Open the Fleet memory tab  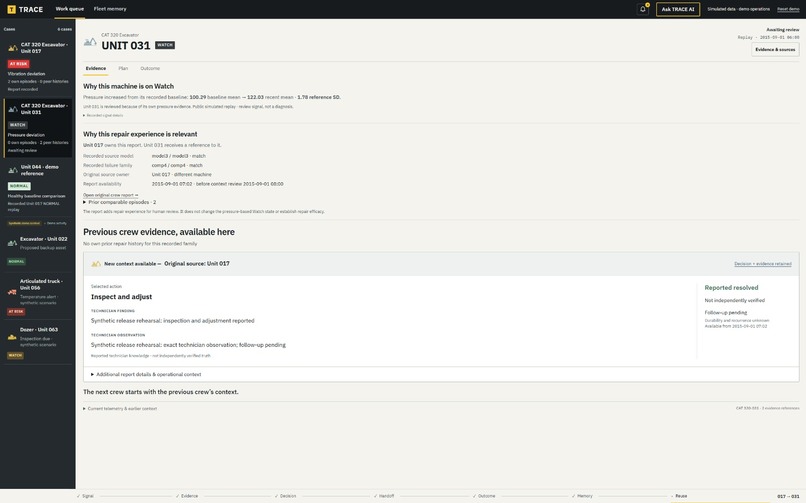point(110,9)
